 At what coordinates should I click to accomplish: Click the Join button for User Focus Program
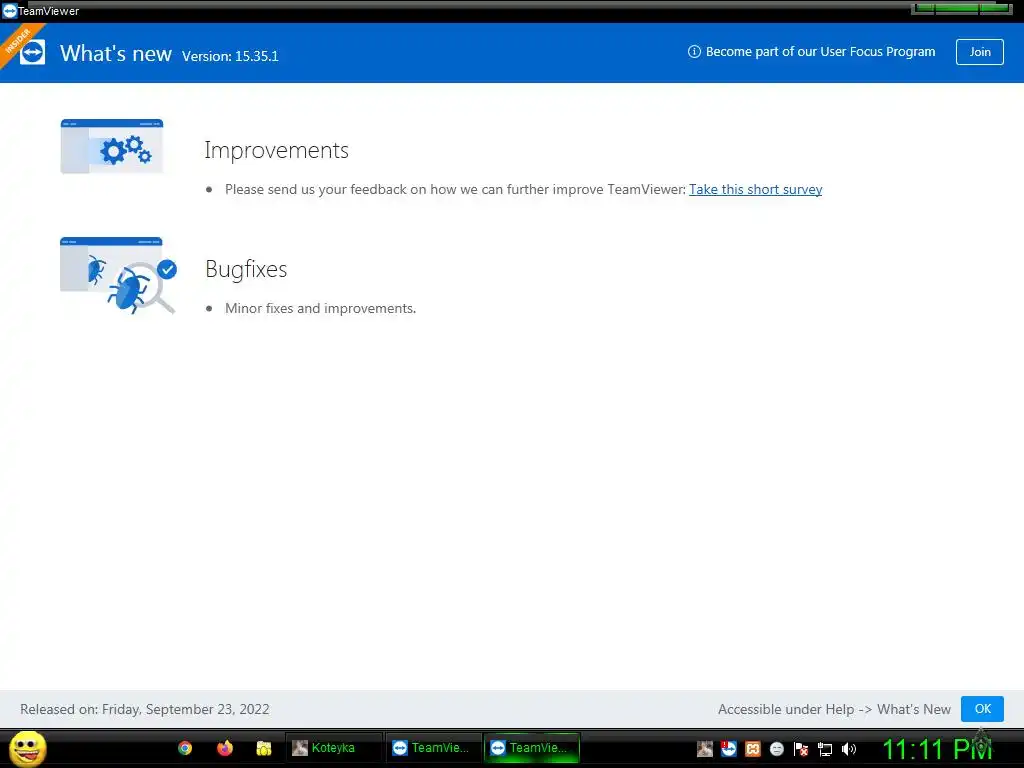point(980,52)
